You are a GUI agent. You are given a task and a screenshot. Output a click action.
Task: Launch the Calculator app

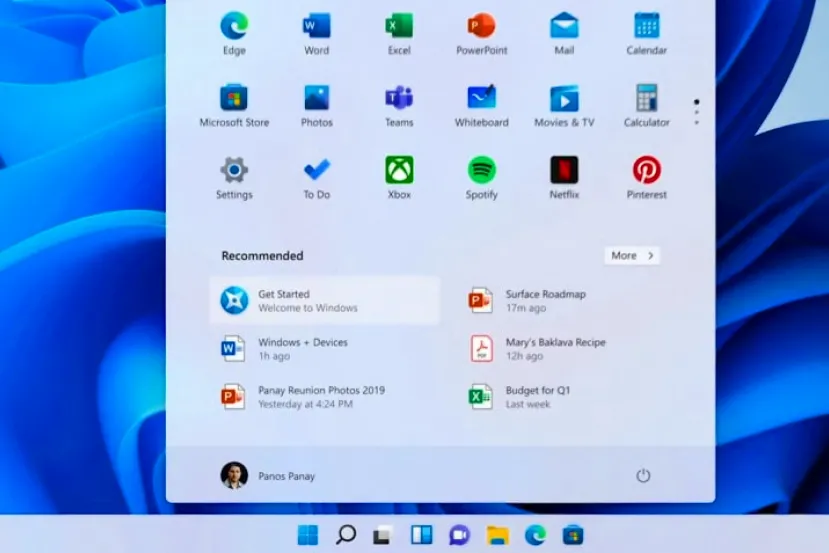click(x=647, y=106)
